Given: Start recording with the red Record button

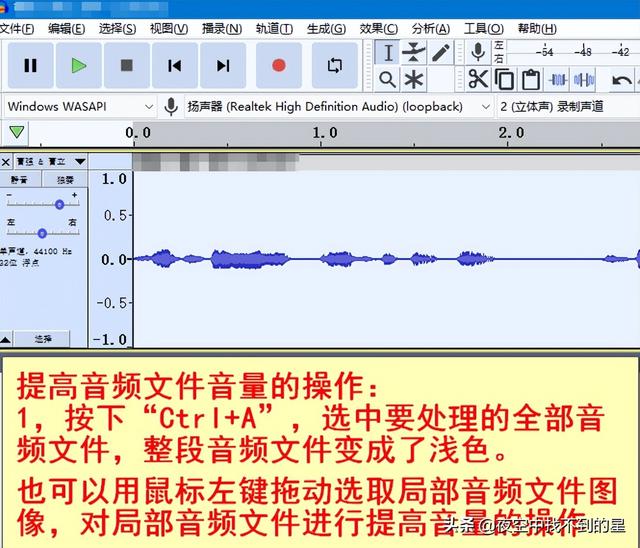Looking at the screenshot, I should coord(279,65).
